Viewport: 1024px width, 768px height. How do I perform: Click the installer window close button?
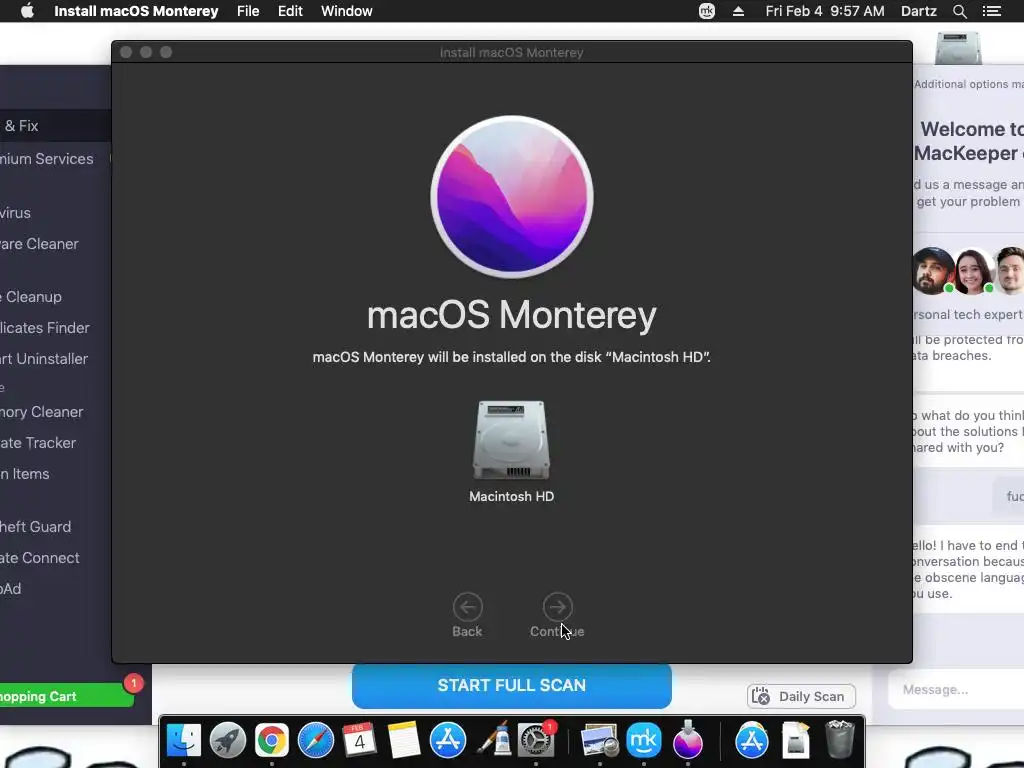[127, 52]
